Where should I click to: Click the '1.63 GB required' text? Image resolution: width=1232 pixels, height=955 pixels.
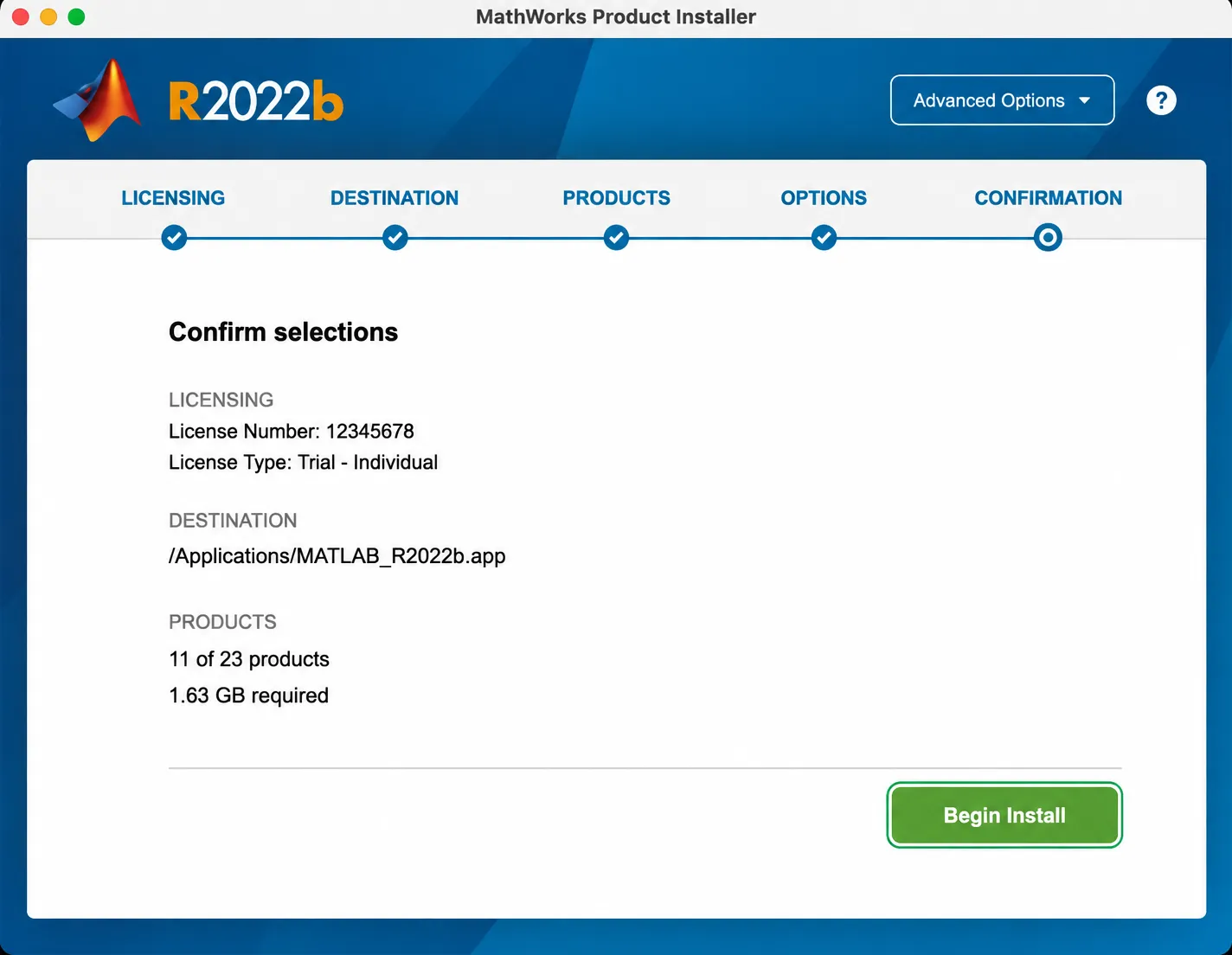click(x=248, y=695)
